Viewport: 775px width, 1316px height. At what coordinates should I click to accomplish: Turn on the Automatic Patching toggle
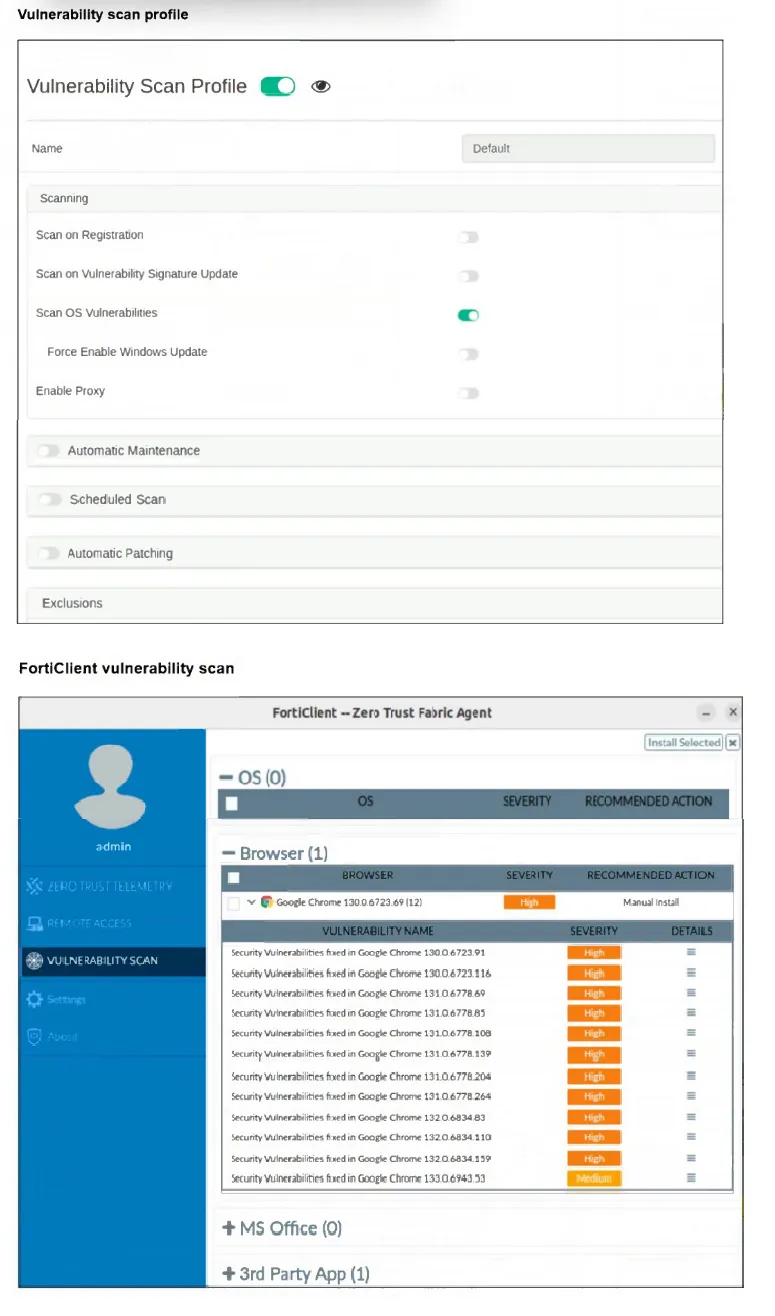click(x=48, y=553)
